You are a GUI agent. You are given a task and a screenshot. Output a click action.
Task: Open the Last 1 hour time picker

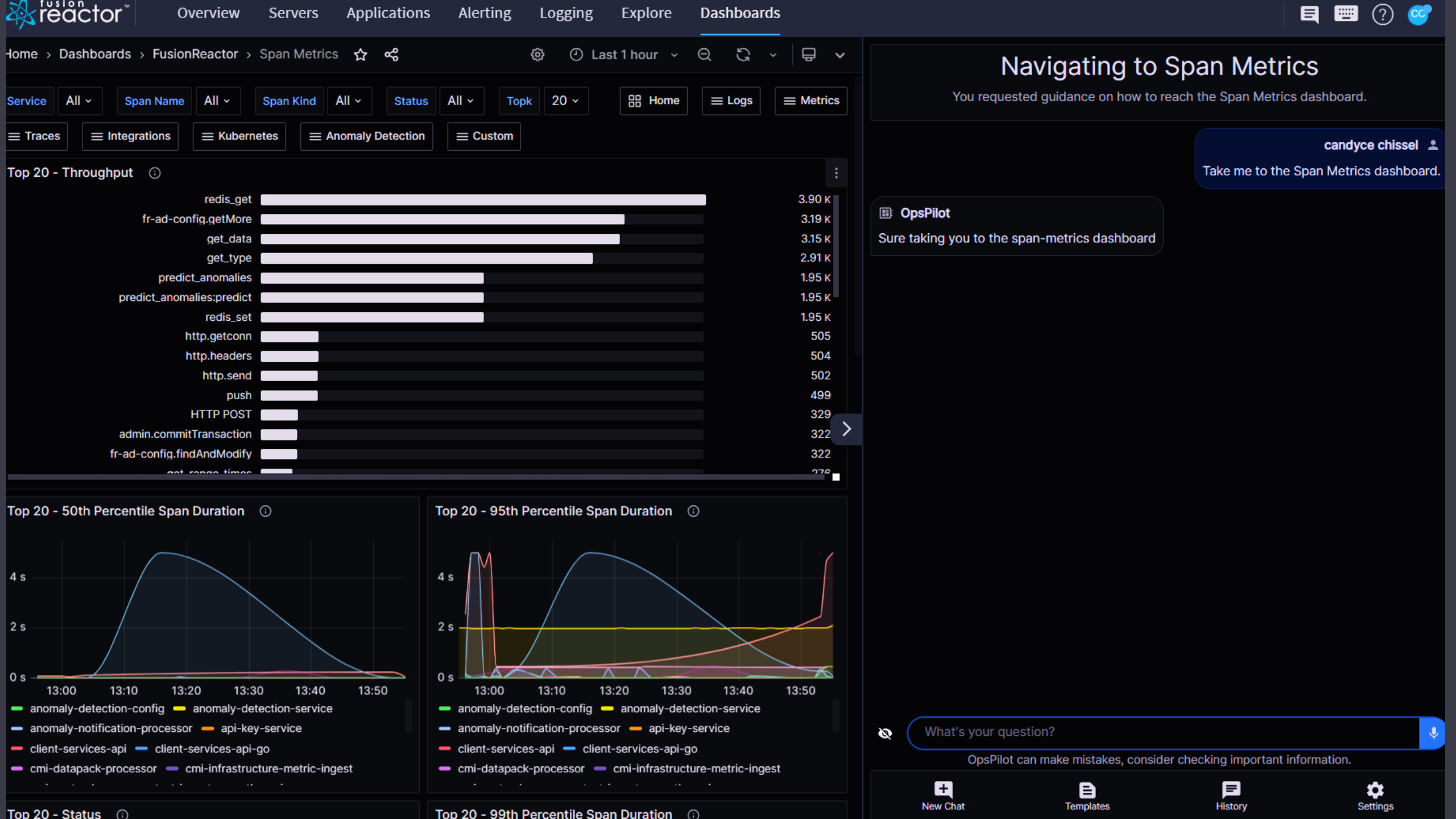pos(624,55)
